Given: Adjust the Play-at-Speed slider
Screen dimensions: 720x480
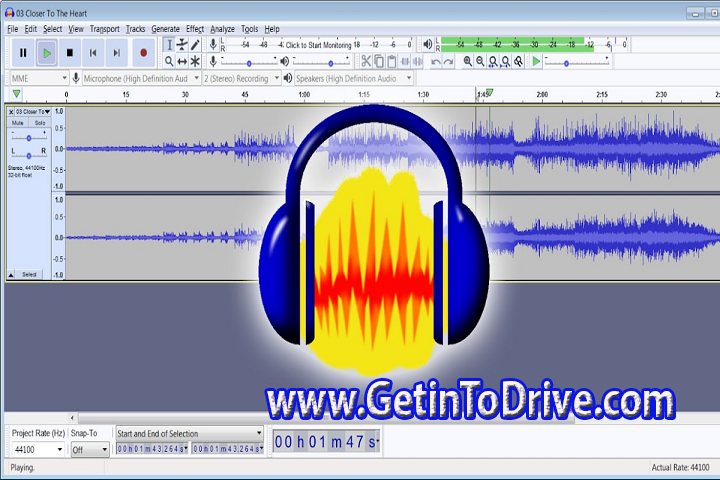Looking at the screenshot, I should [x=577, y=62].
